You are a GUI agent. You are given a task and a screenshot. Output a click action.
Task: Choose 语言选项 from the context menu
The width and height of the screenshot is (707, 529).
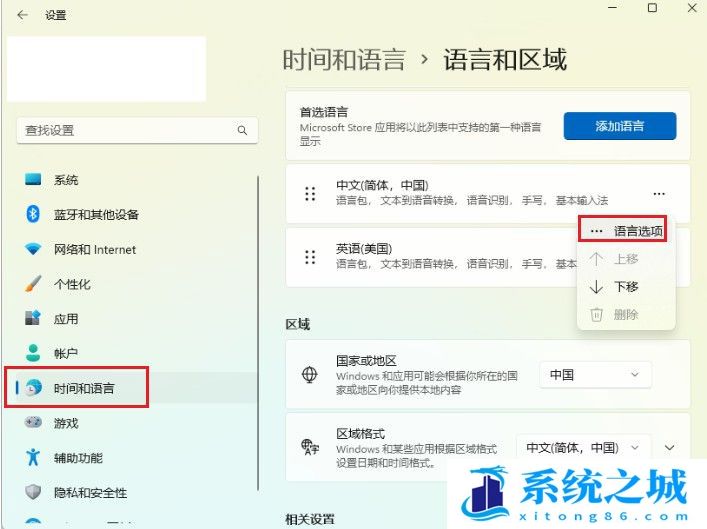click(x=625, y=230)
